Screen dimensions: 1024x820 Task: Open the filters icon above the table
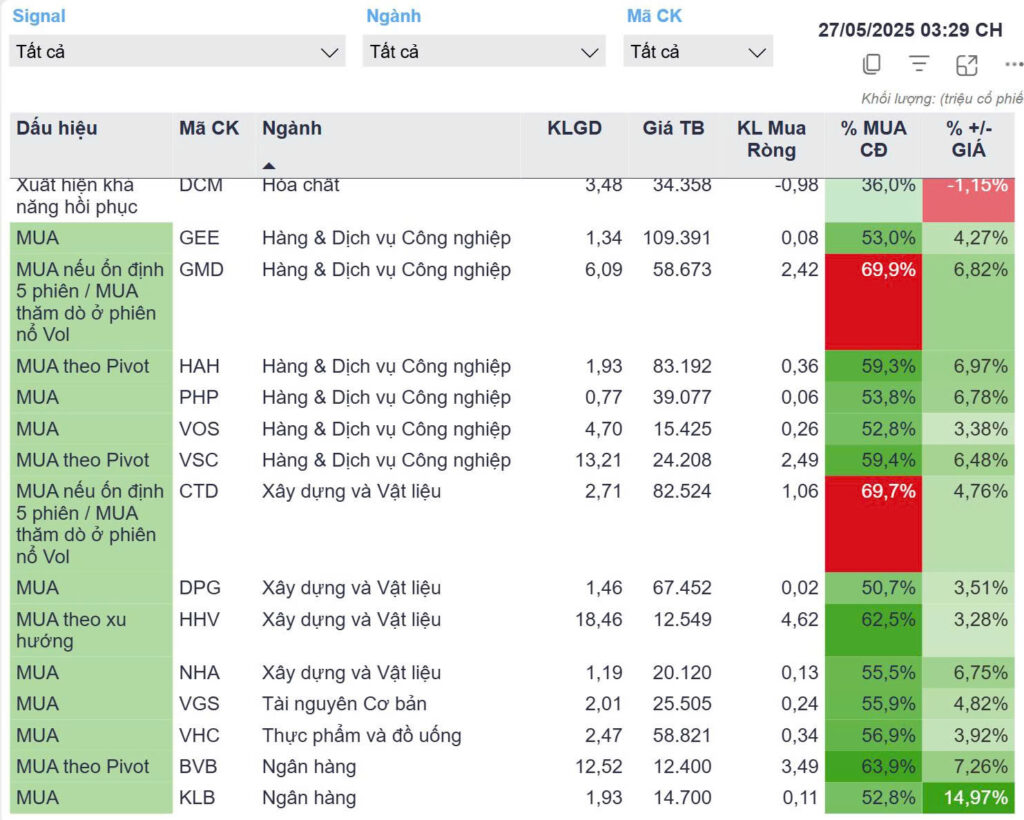point(919,65)
